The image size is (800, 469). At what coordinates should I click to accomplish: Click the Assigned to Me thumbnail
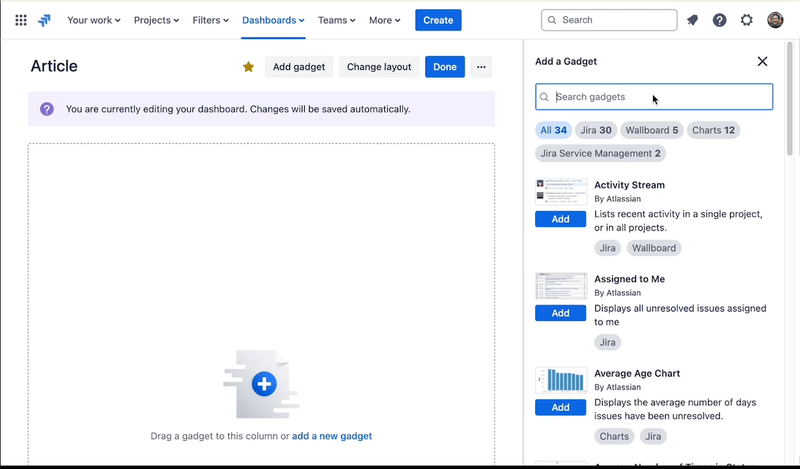[561, 286]
